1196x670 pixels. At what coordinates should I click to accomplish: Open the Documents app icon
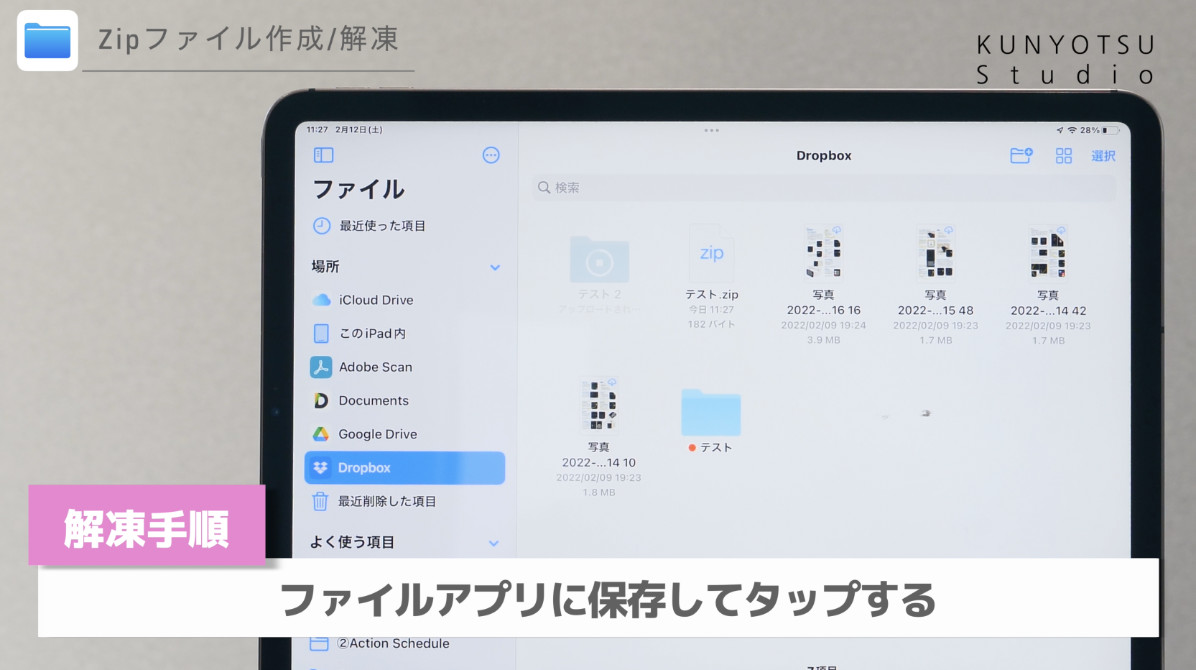click(321, 401)
